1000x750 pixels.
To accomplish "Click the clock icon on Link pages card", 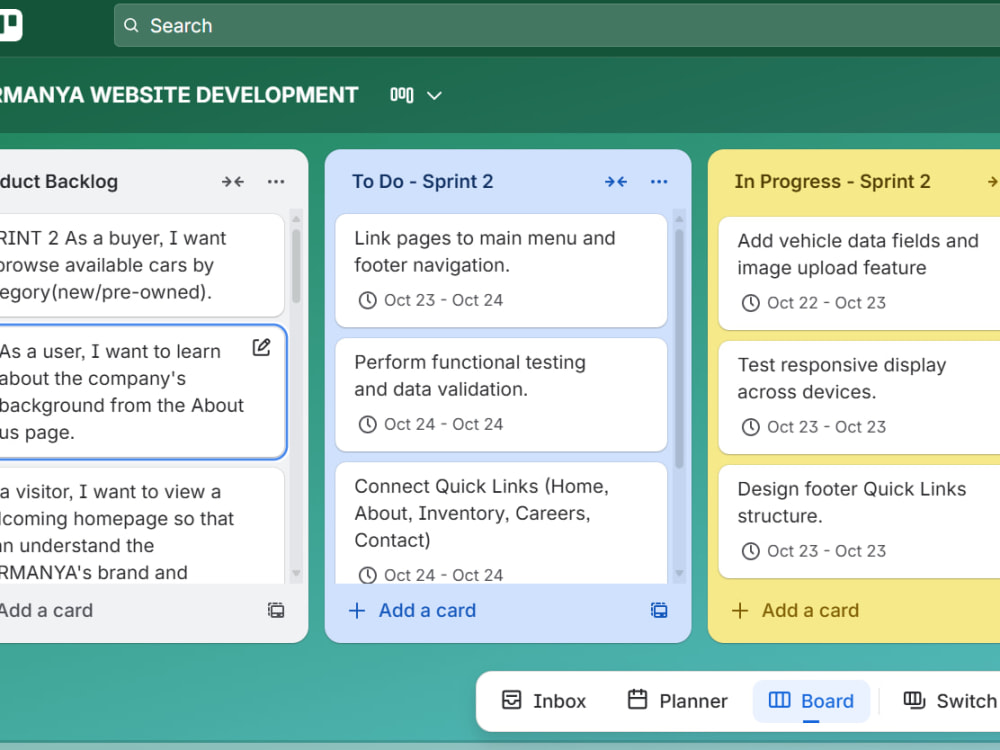I will [x=367, y=300].
